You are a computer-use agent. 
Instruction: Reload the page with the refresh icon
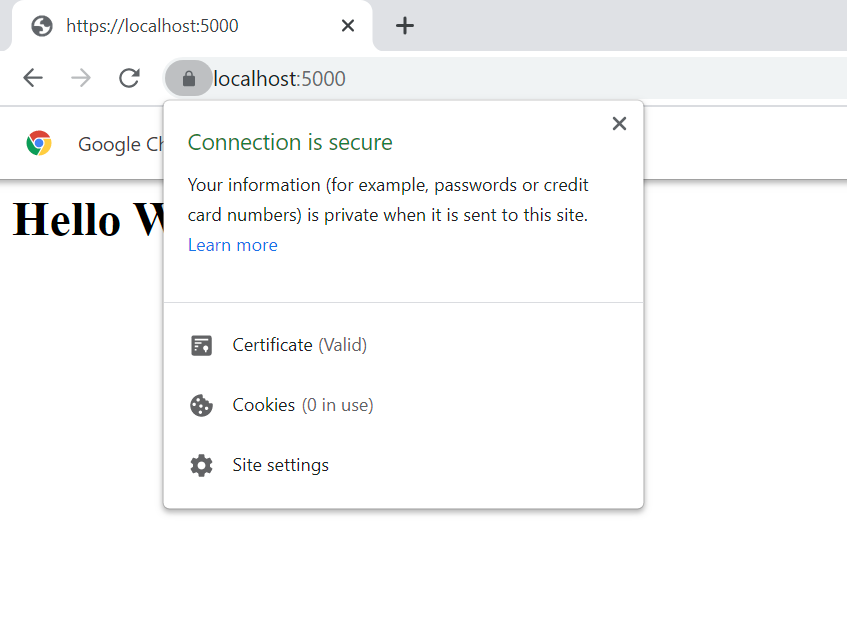tap(129, 78)
